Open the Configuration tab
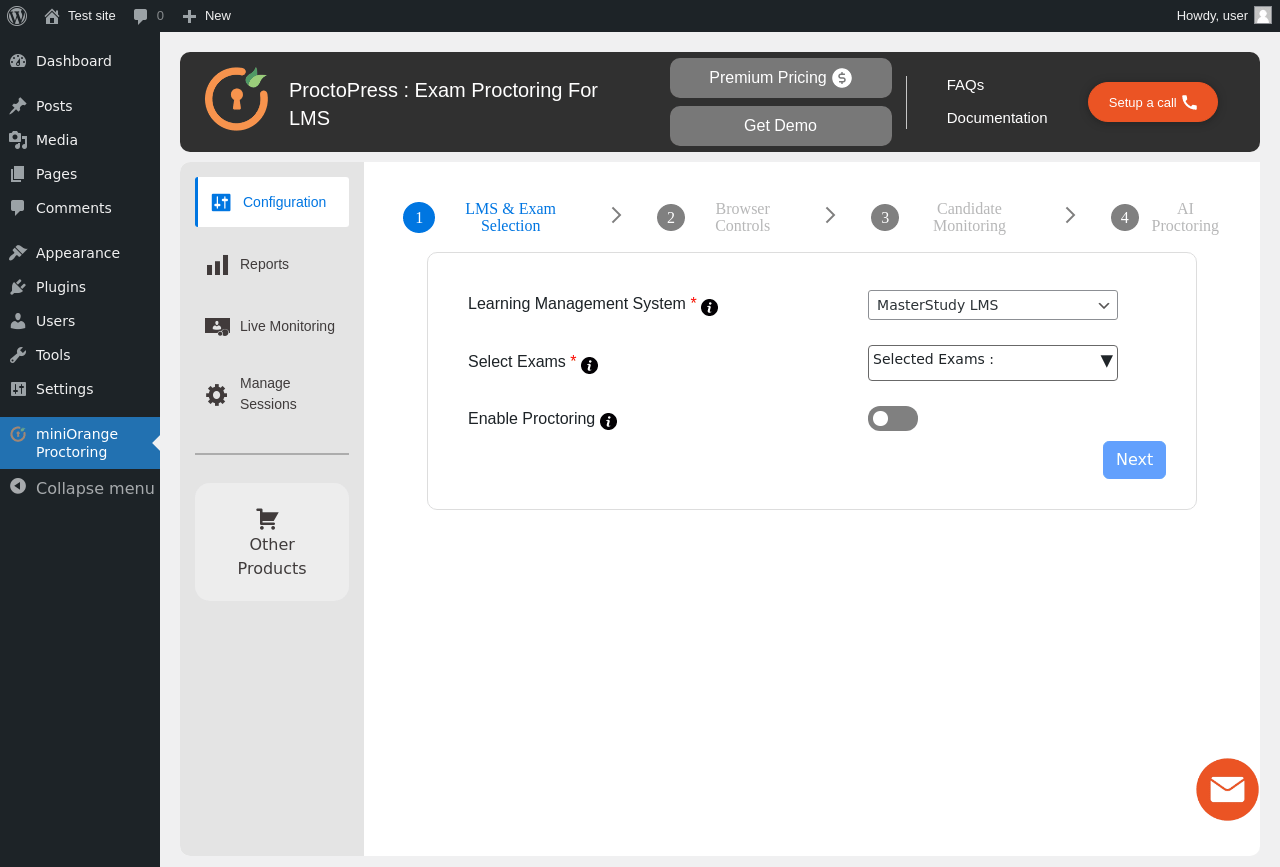The image size is (1280, 867). 272,202
